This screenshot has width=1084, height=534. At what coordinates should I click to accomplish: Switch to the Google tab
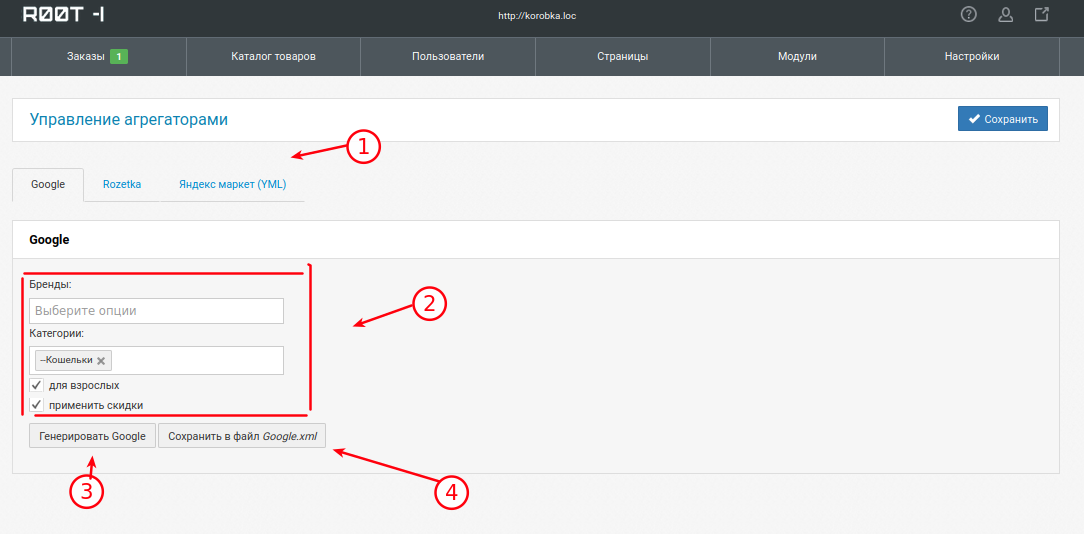tap(48, 185)
